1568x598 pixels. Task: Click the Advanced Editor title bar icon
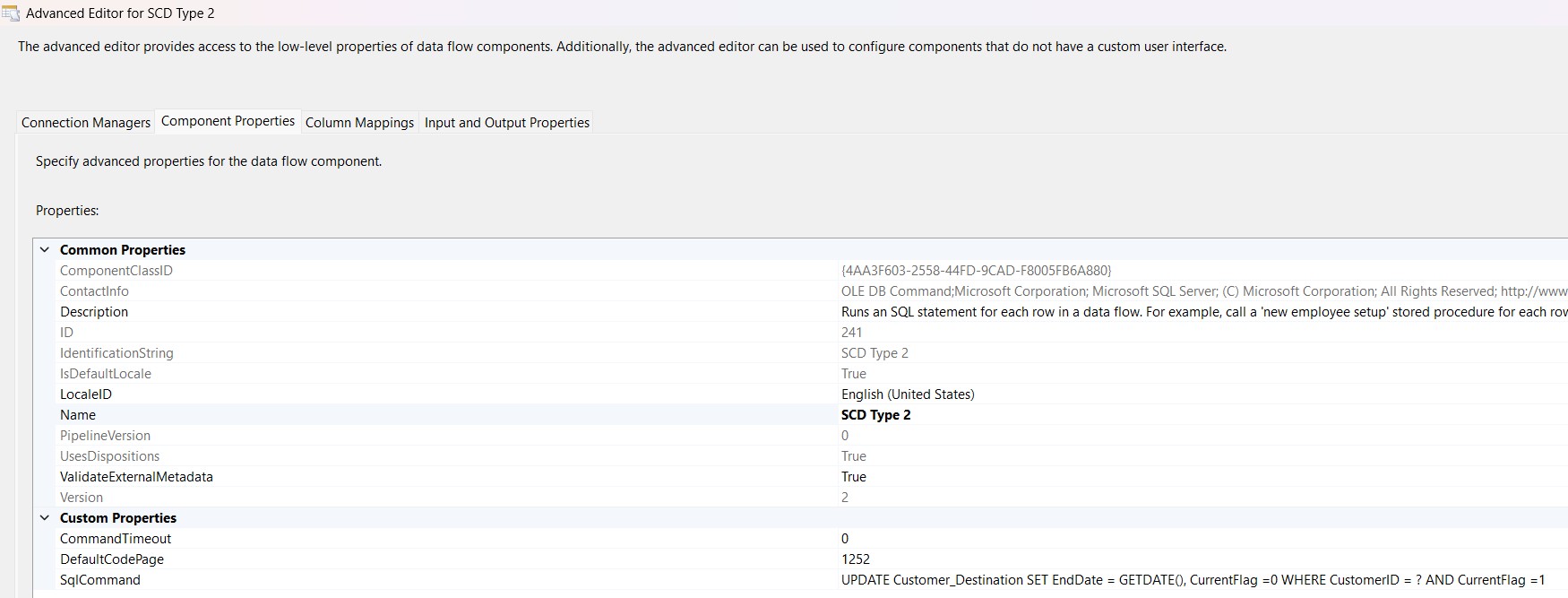click(11, 13)
